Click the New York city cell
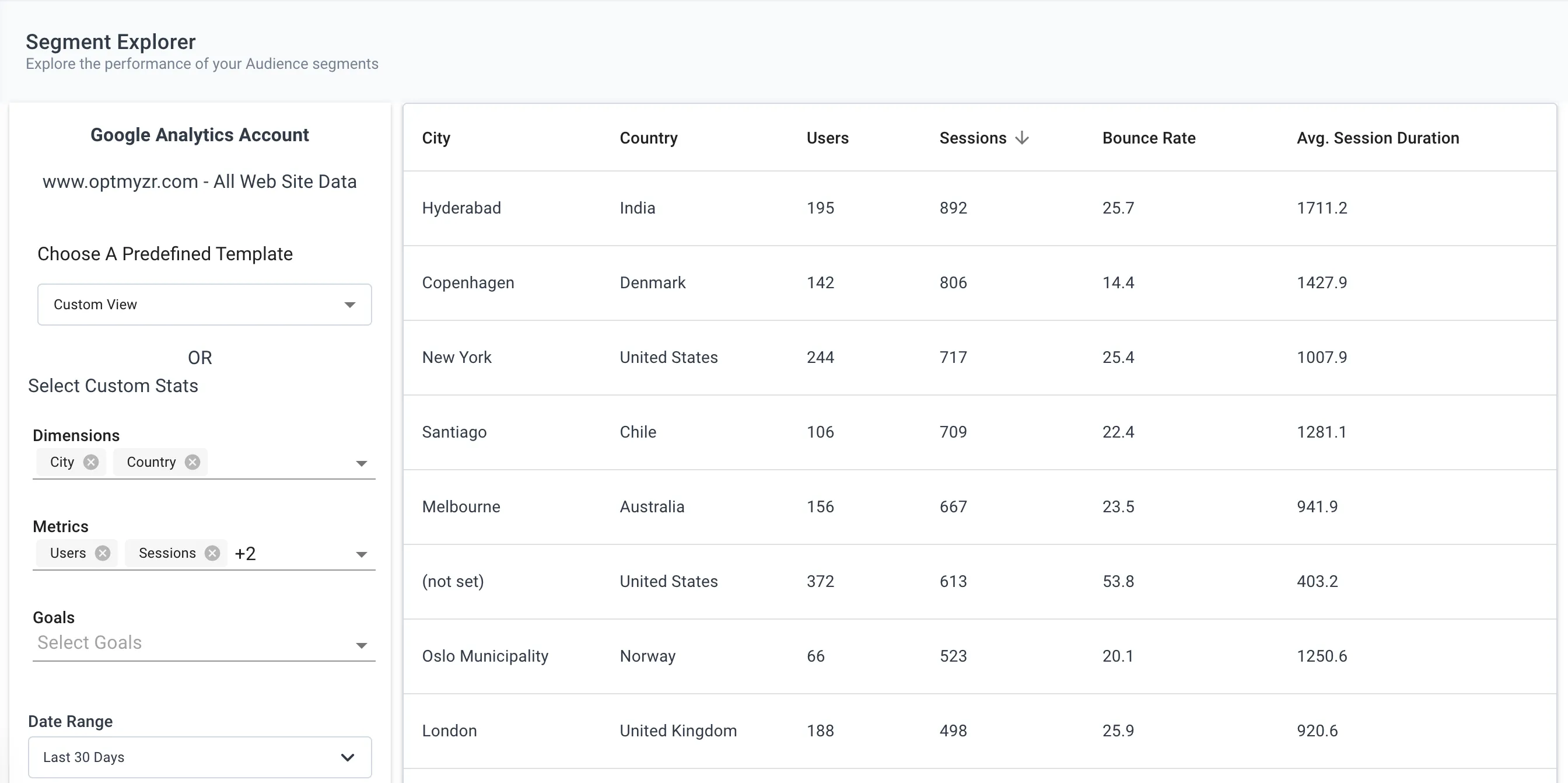Image resolution: width=1568 pixels, height=783 pixels. click(457, 358)
